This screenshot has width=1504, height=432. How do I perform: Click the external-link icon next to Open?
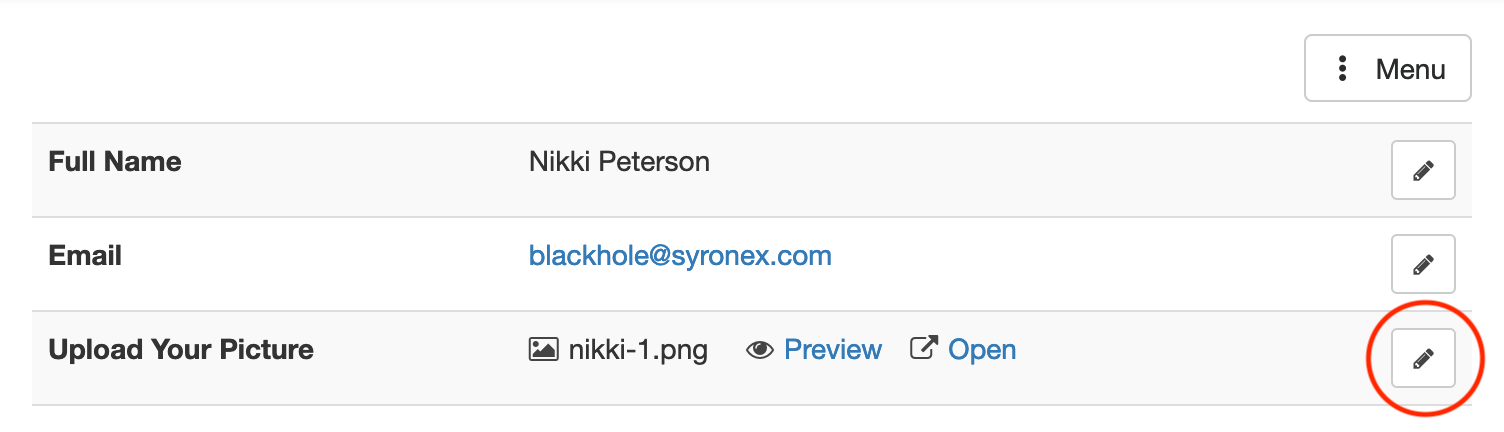[923, 349]
